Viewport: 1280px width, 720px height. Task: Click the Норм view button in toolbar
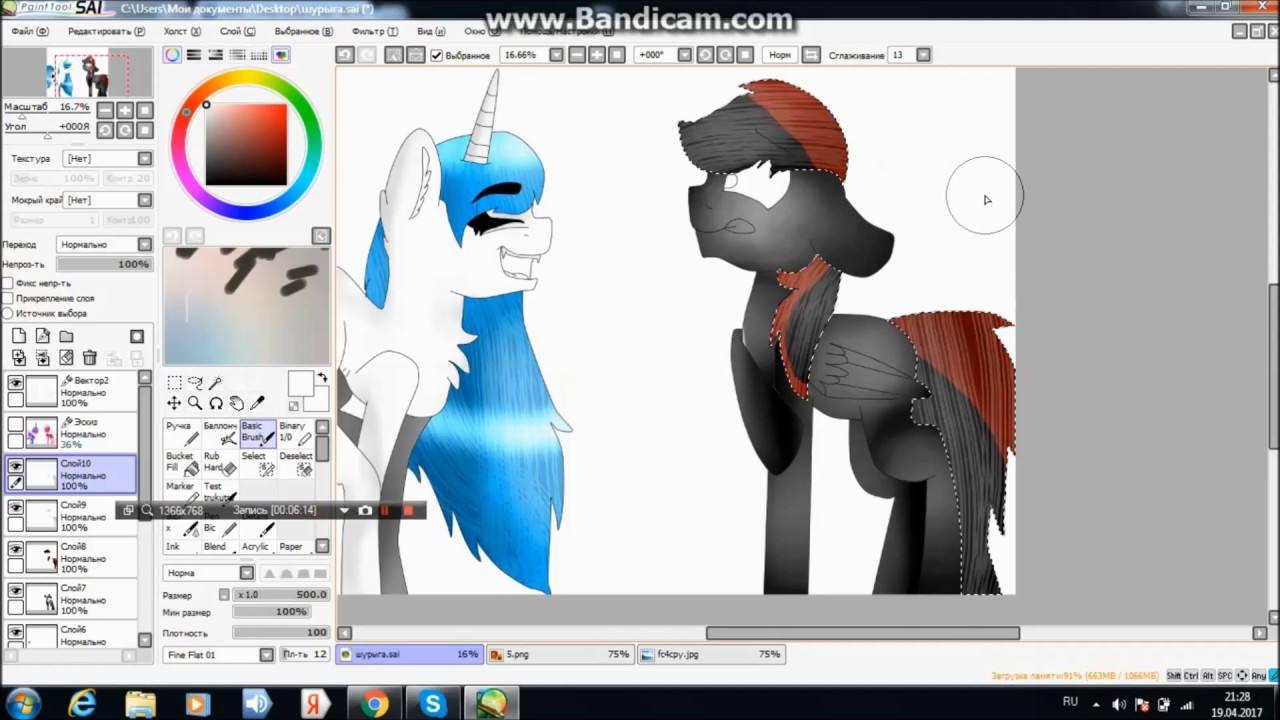click(x=780, y=55)
